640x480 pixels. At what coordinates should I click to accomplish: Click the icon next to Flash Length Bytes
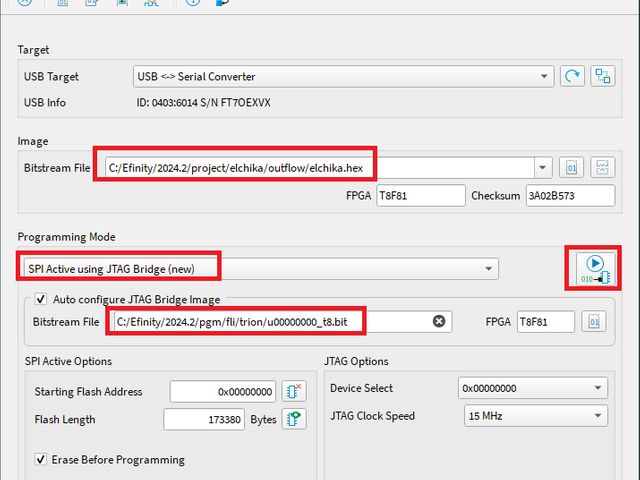(293, 419)
